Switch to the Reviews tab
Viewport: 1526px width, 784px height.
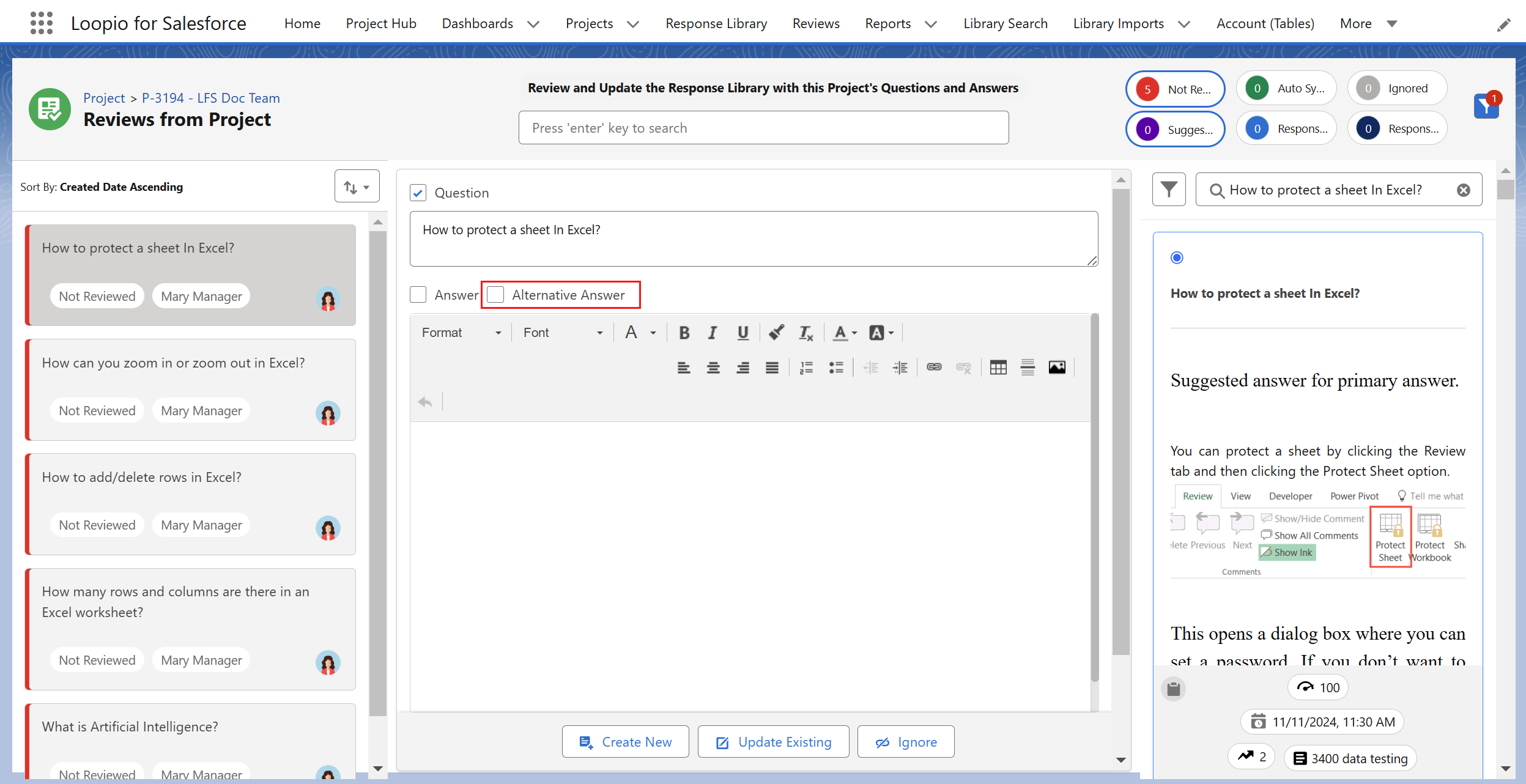coord(816,24)
